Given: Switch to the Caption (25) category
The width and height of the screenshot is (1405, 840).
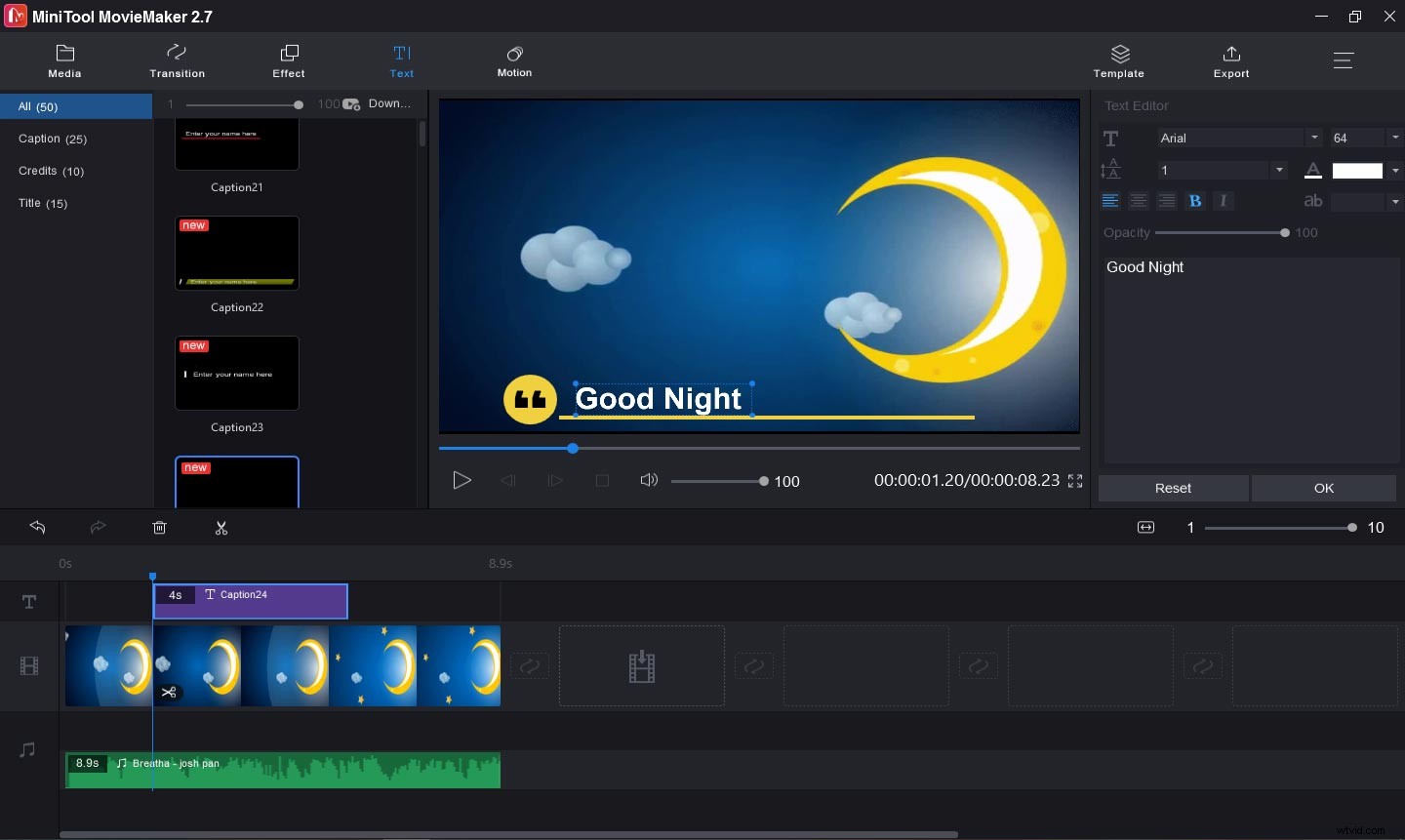Looking at the screenshot, I should point(52,139).
